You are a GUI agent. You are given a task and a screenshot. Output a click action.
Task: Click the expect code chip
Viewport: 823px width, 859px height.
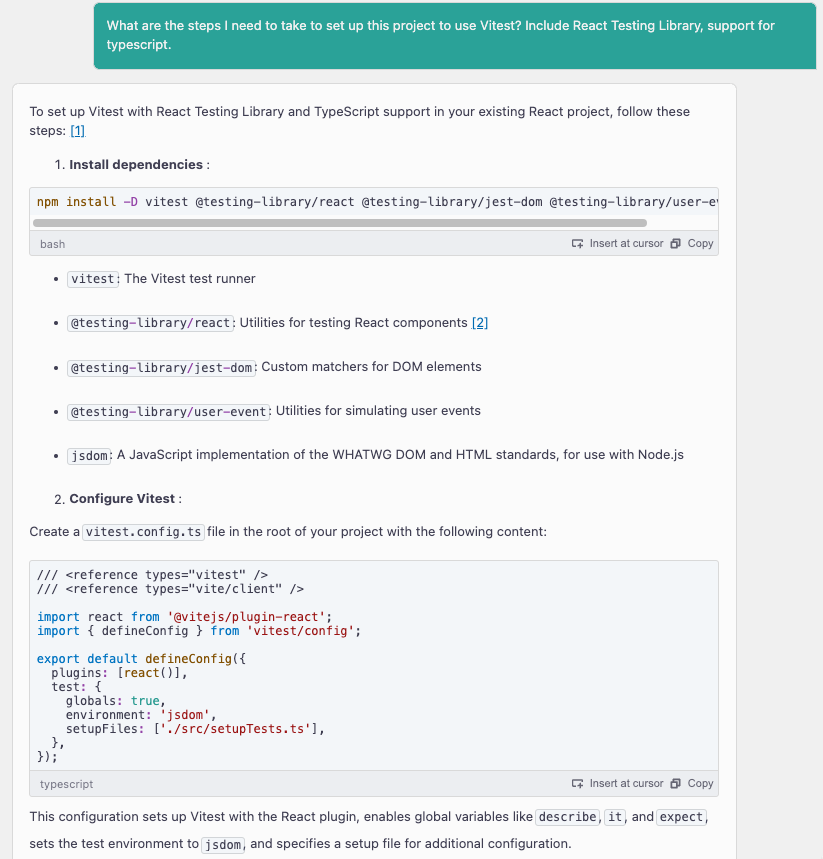point(681,816)
